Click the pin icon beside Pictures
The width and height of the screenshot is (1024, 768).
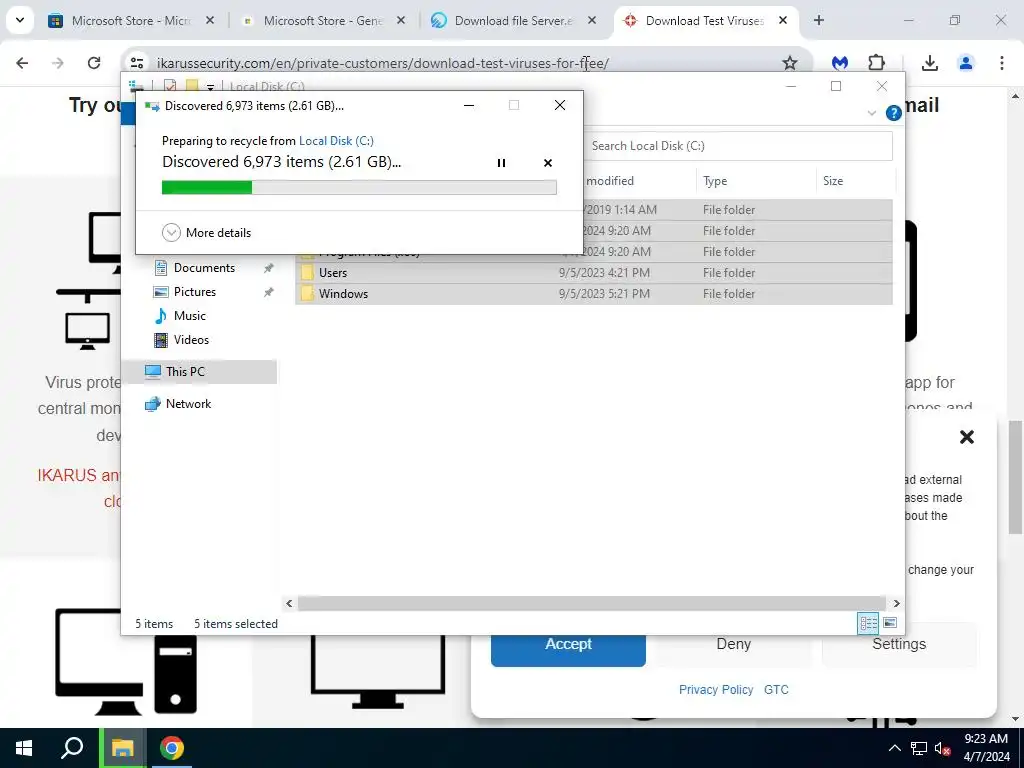tap(268, 292)
